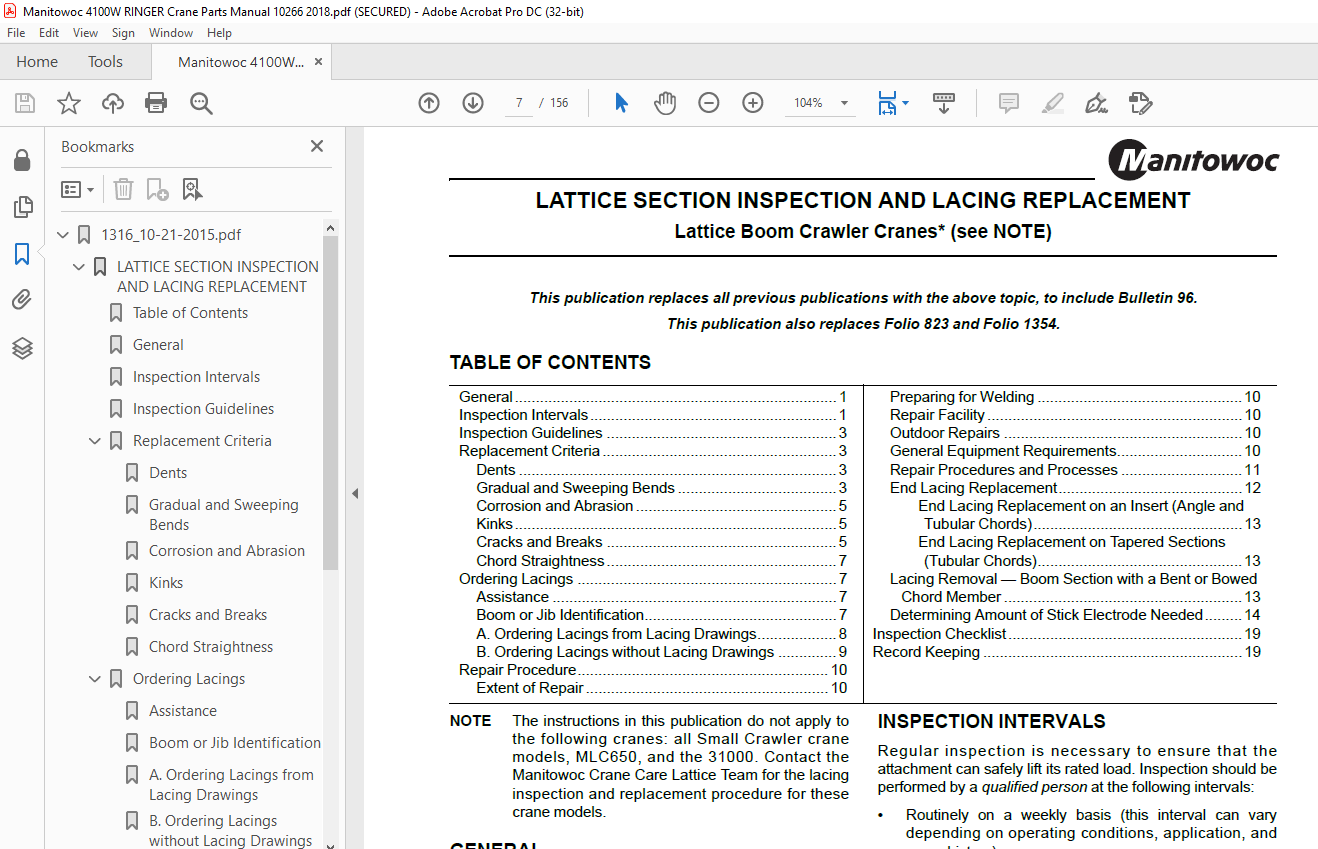
Task: Open the Help menu
Action: point(219,33)
